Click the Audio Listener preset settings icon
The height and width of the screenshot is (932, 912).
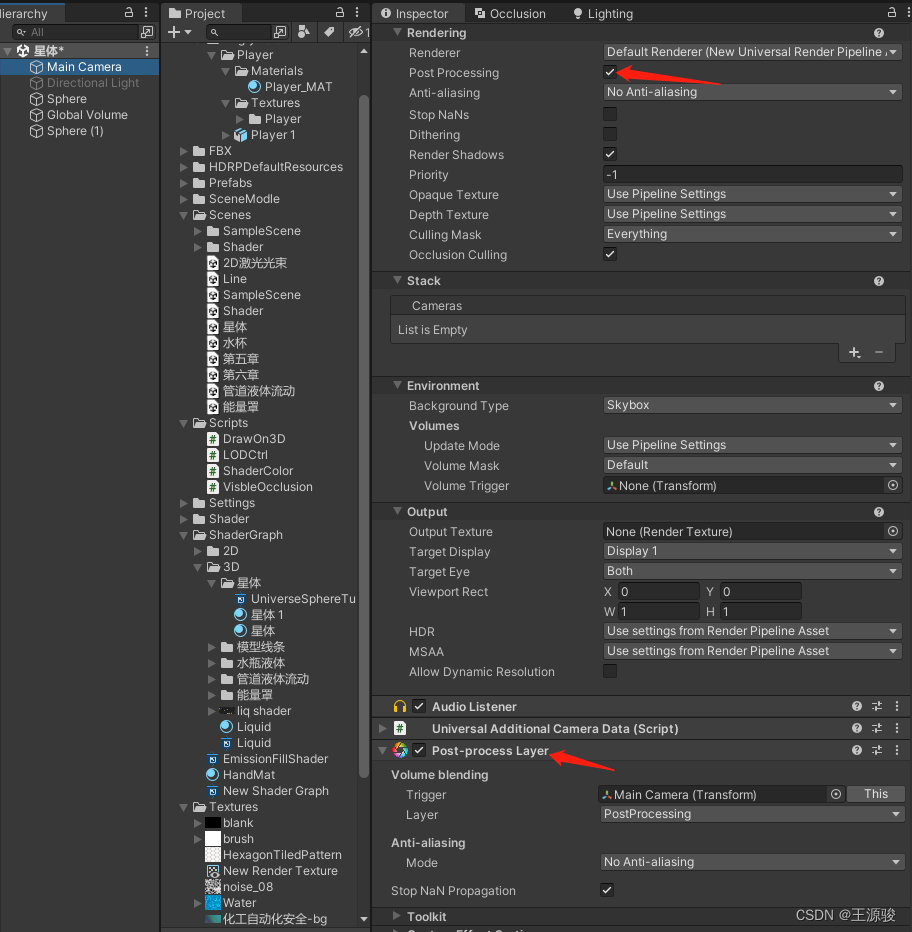(x=877, y=706)
